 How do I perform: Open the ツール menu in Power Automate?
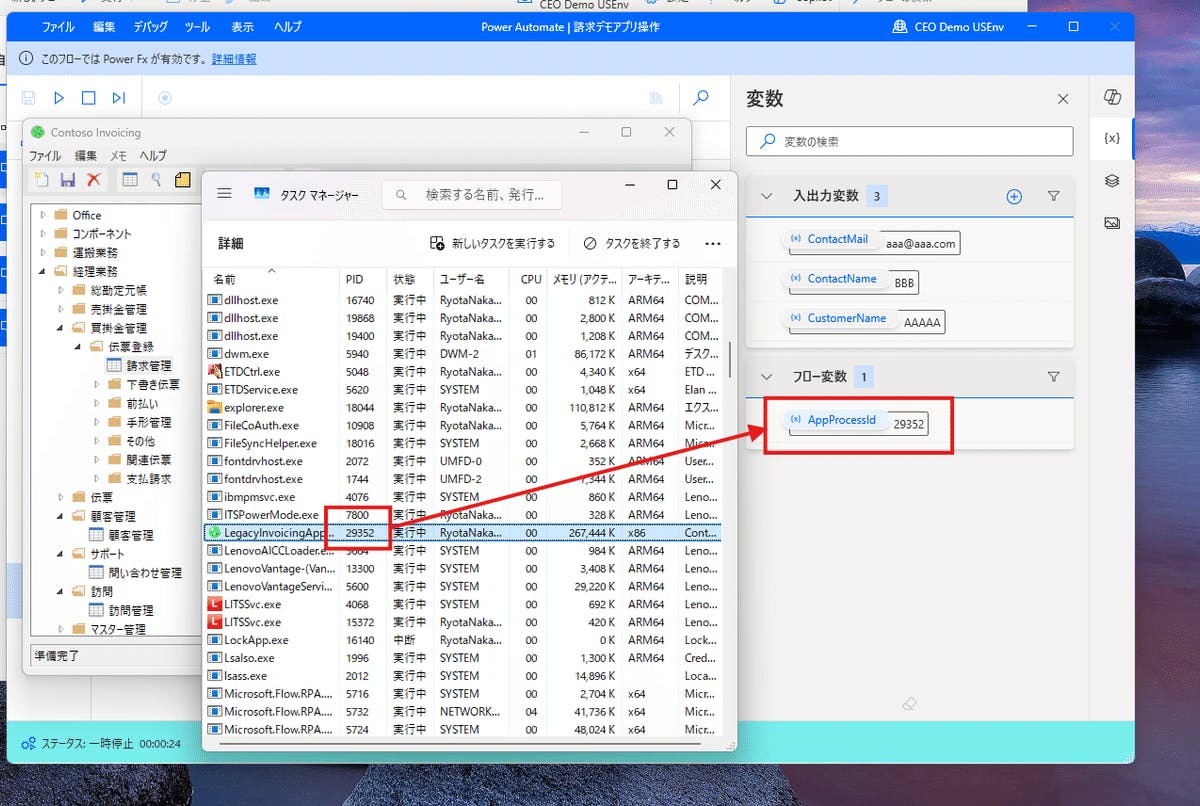pyautogui.click(x=197, y=27)
